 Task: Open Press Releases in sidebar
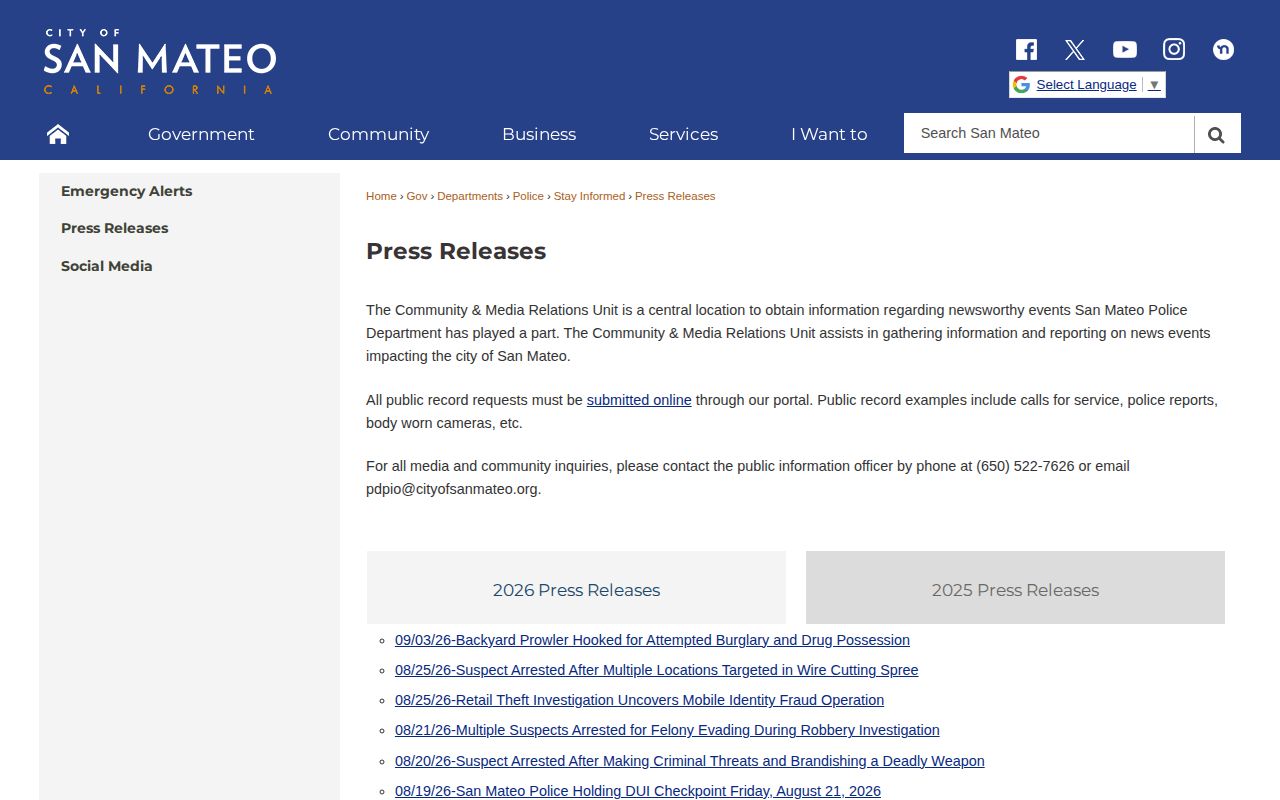pos(115,228)
